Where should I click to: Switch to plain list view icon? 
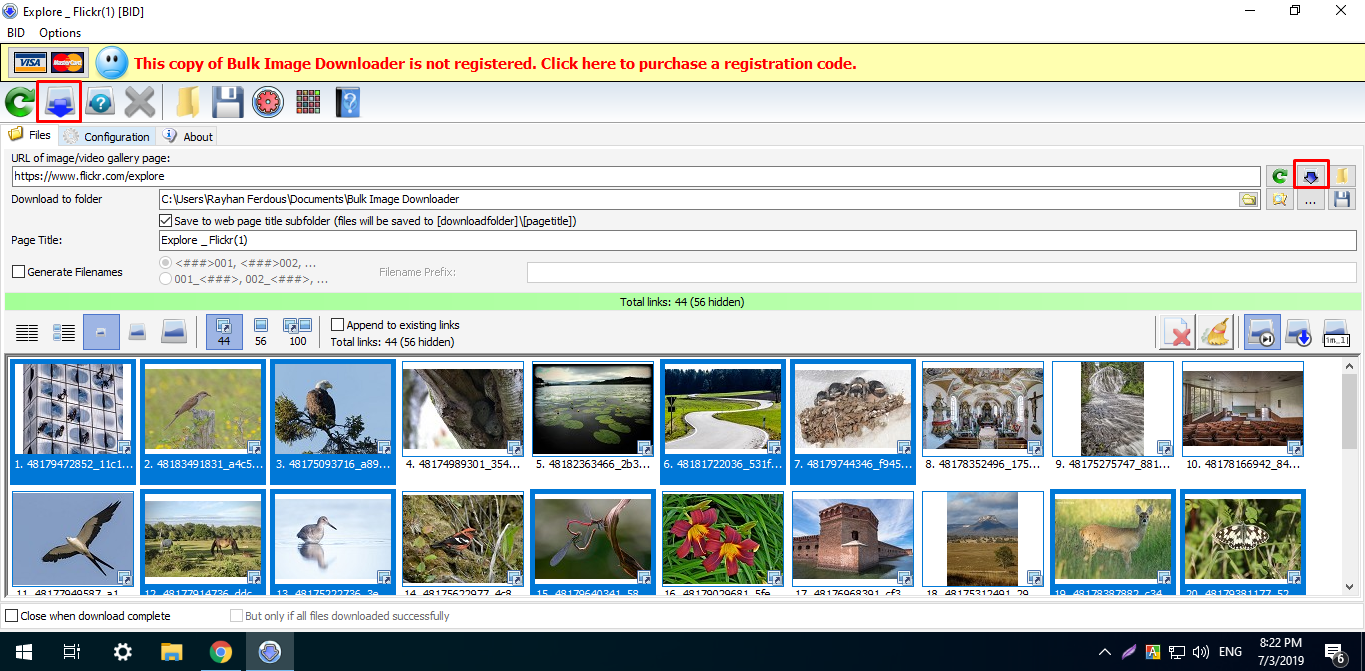point(27,332)
